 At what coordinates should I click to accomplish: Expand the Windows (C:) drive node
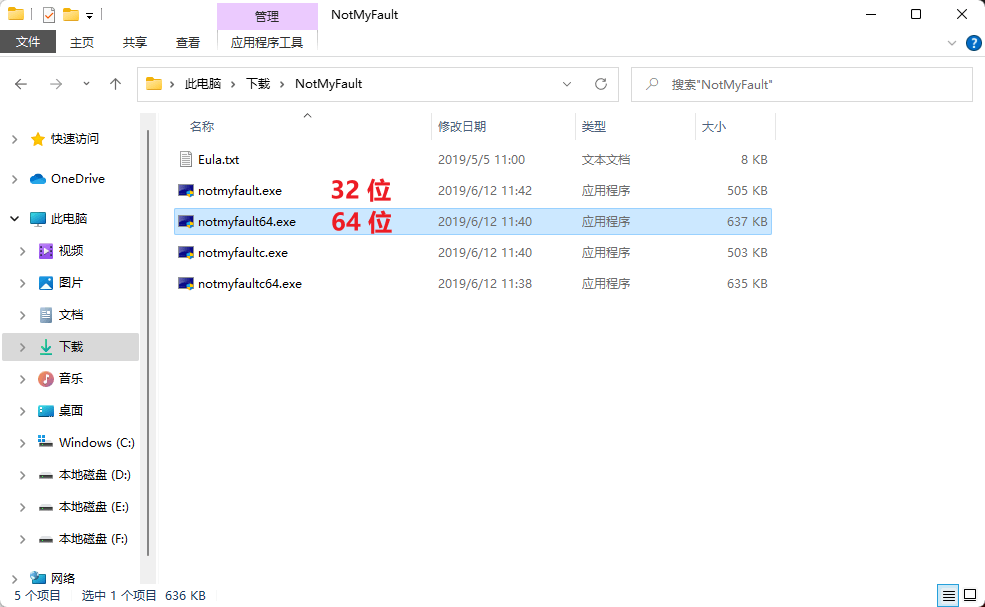pos(22,443)
